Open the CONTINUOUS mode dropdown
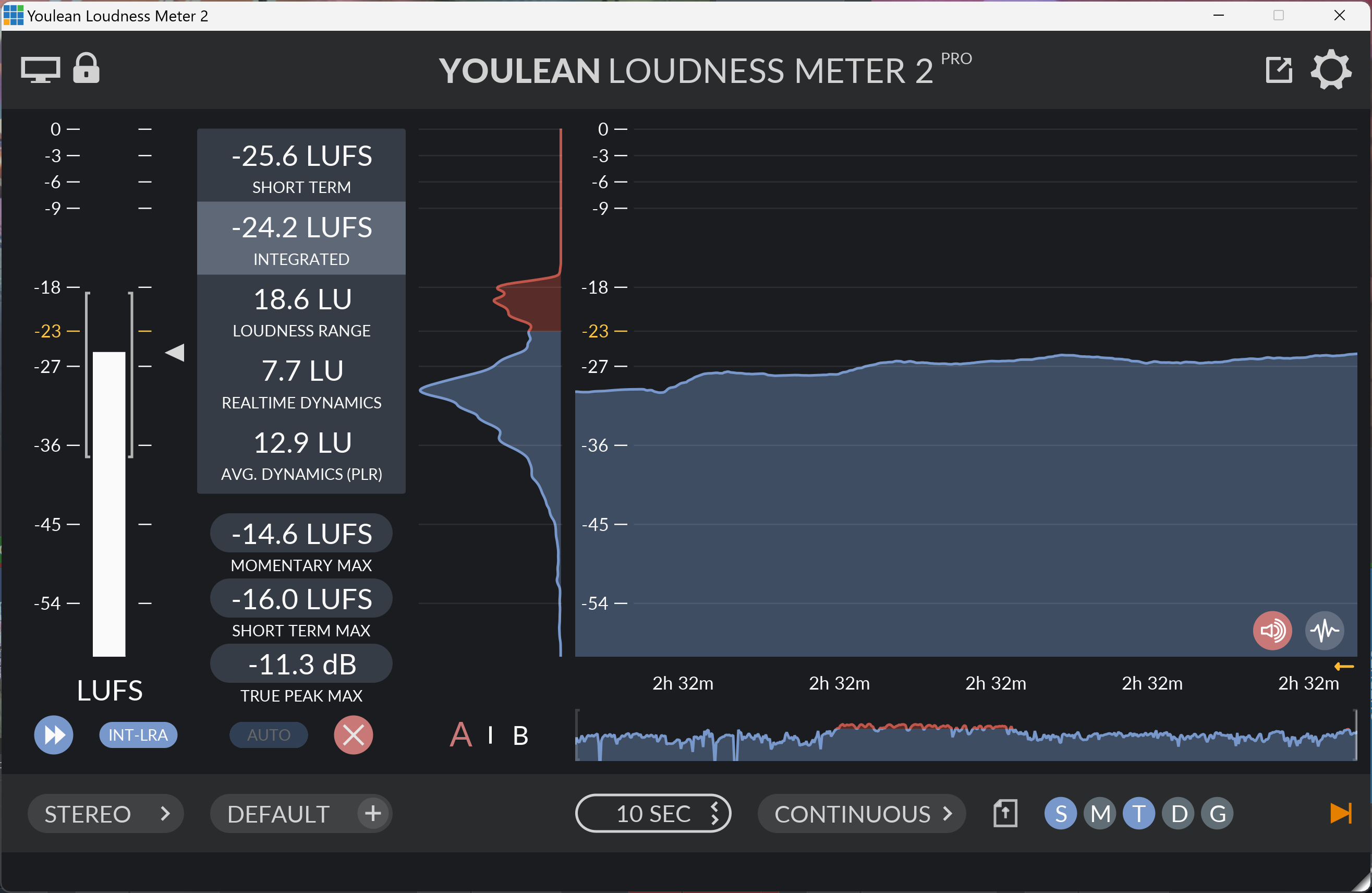The image size is (1372, 893). point(861,813)
